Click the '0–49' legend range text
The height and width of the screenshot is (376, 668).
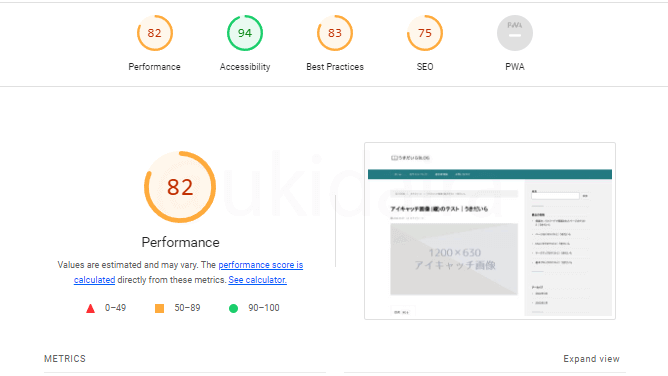pyautogui.click(x=115, y=308)
